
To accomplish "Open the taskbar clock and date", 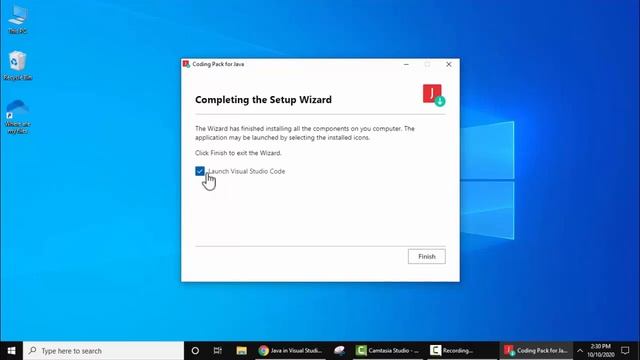I will (601, 351).
